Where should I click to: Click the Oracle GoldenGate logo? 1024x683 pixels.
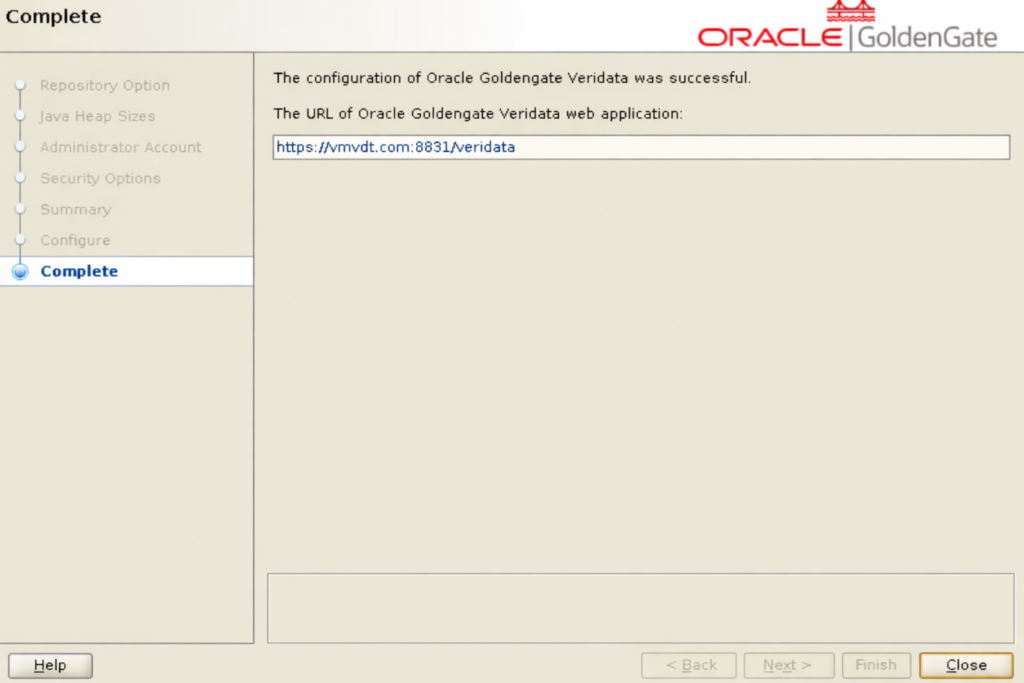tap(847, 27)
